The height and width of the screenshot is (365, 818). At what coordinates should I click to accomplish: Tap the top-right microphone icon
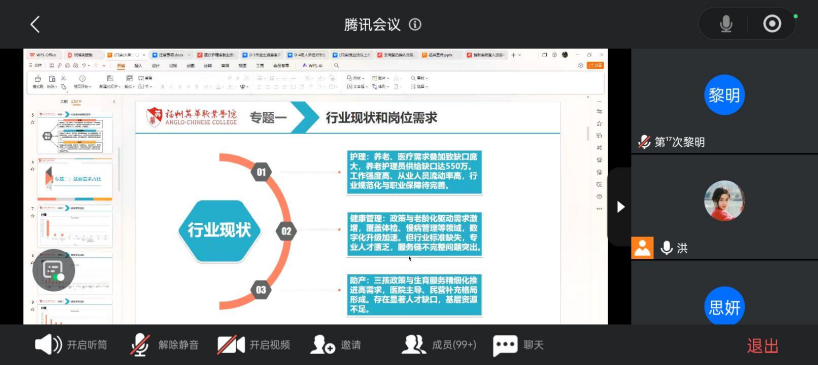726,24
